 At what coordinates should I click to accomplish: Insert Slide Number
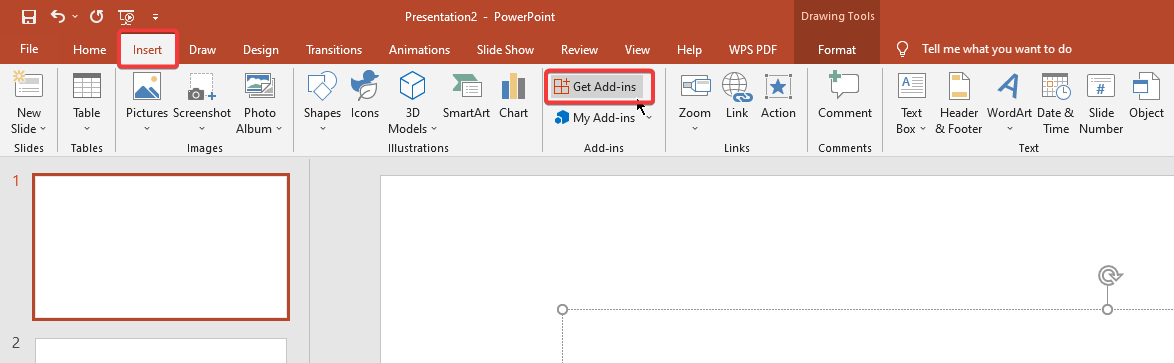1101,103
